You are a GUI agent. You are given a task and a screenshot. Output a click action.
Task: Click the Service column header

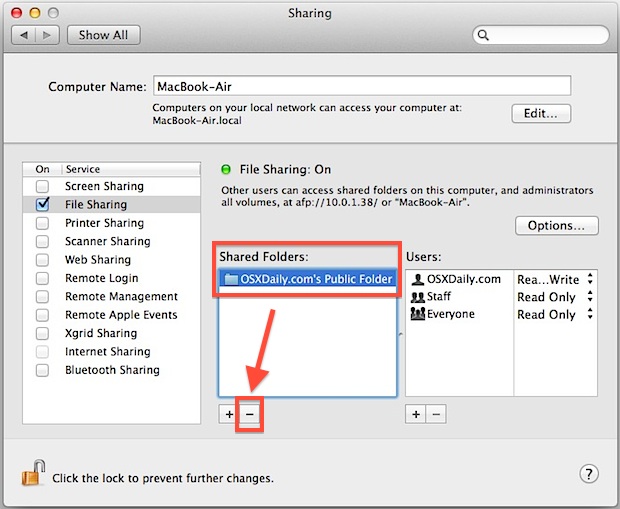tap(131, 169)
